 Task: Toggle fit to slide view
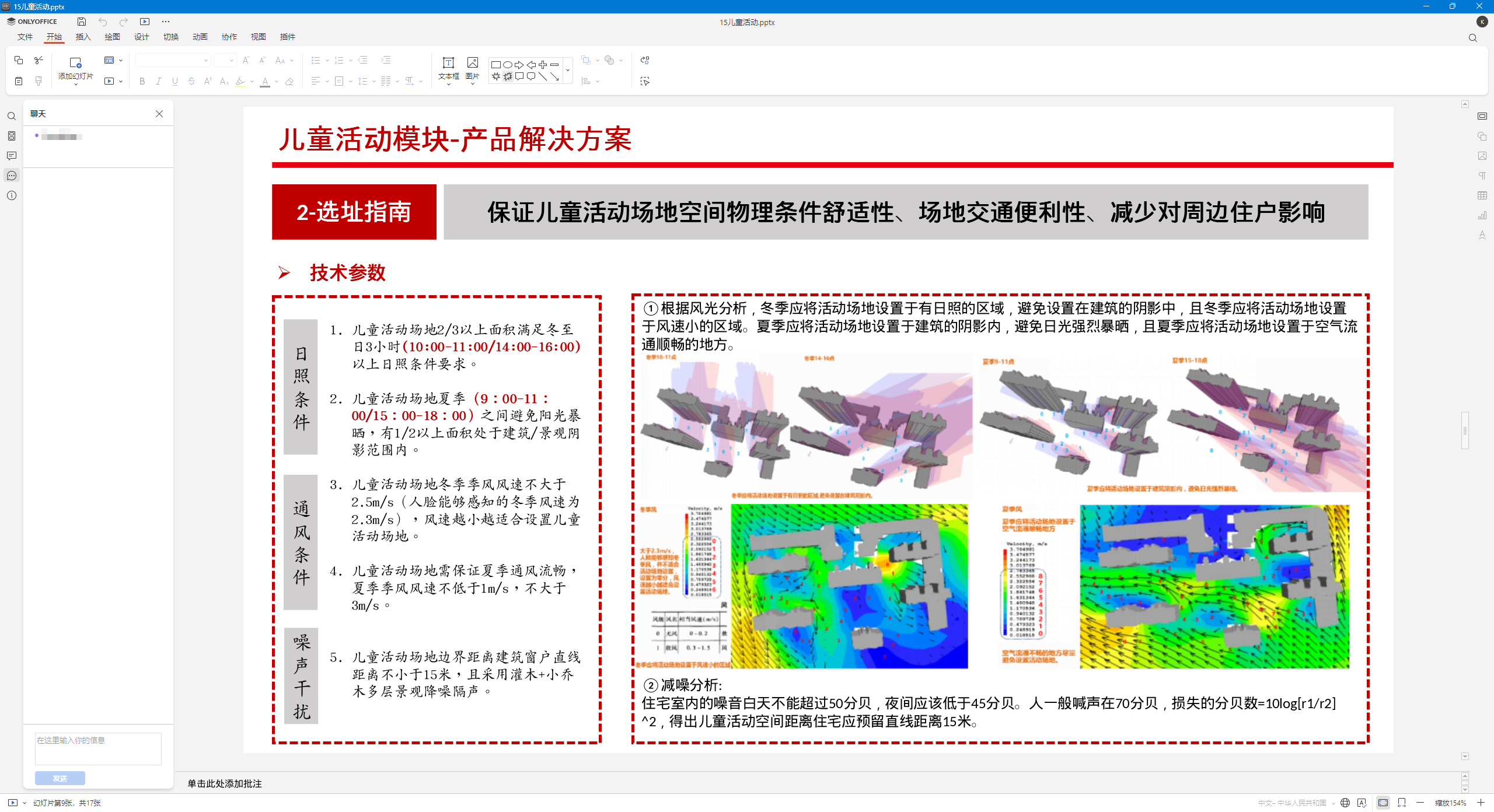click(x=1383, y=803)
